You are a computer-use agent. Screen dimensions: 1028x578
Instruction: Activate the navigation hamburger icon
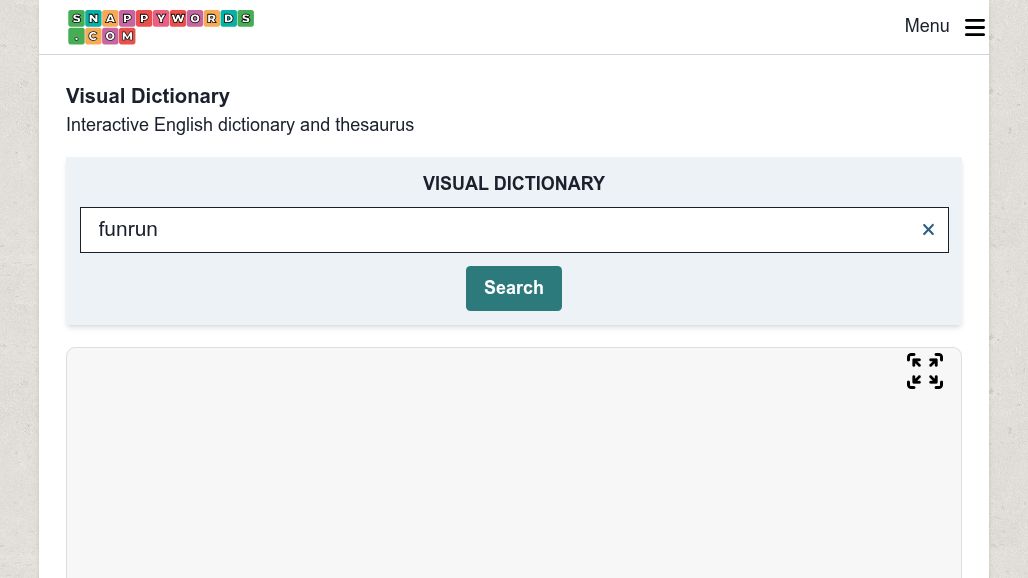975,27
